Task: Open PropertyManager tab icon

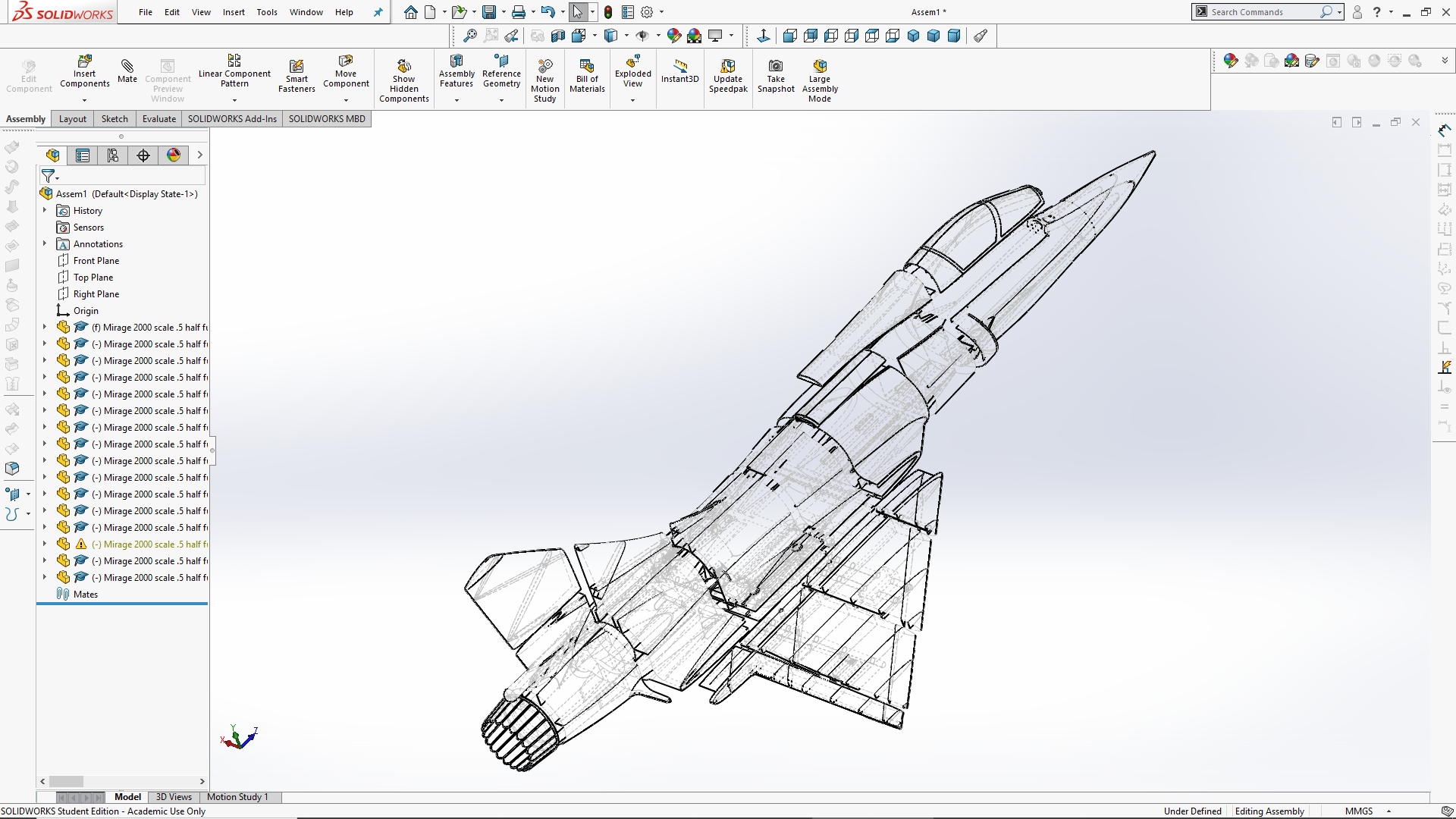Action: click(83, 155)
